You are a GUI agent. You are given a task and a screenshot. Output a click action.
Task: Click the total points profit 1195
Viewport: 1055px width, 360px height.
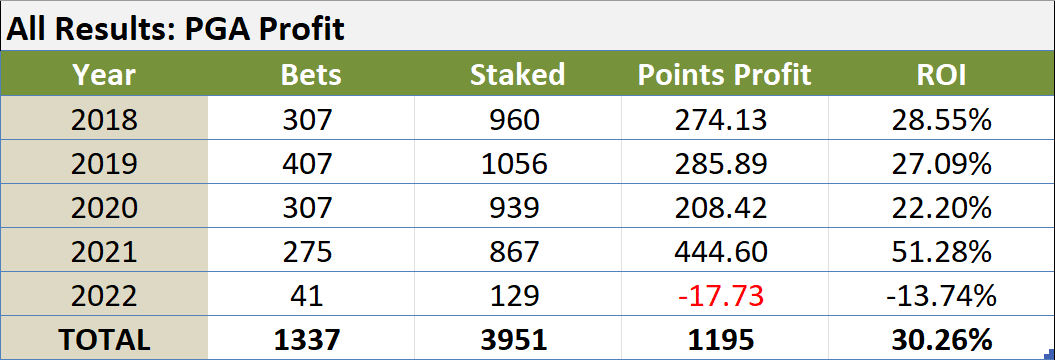725,338
